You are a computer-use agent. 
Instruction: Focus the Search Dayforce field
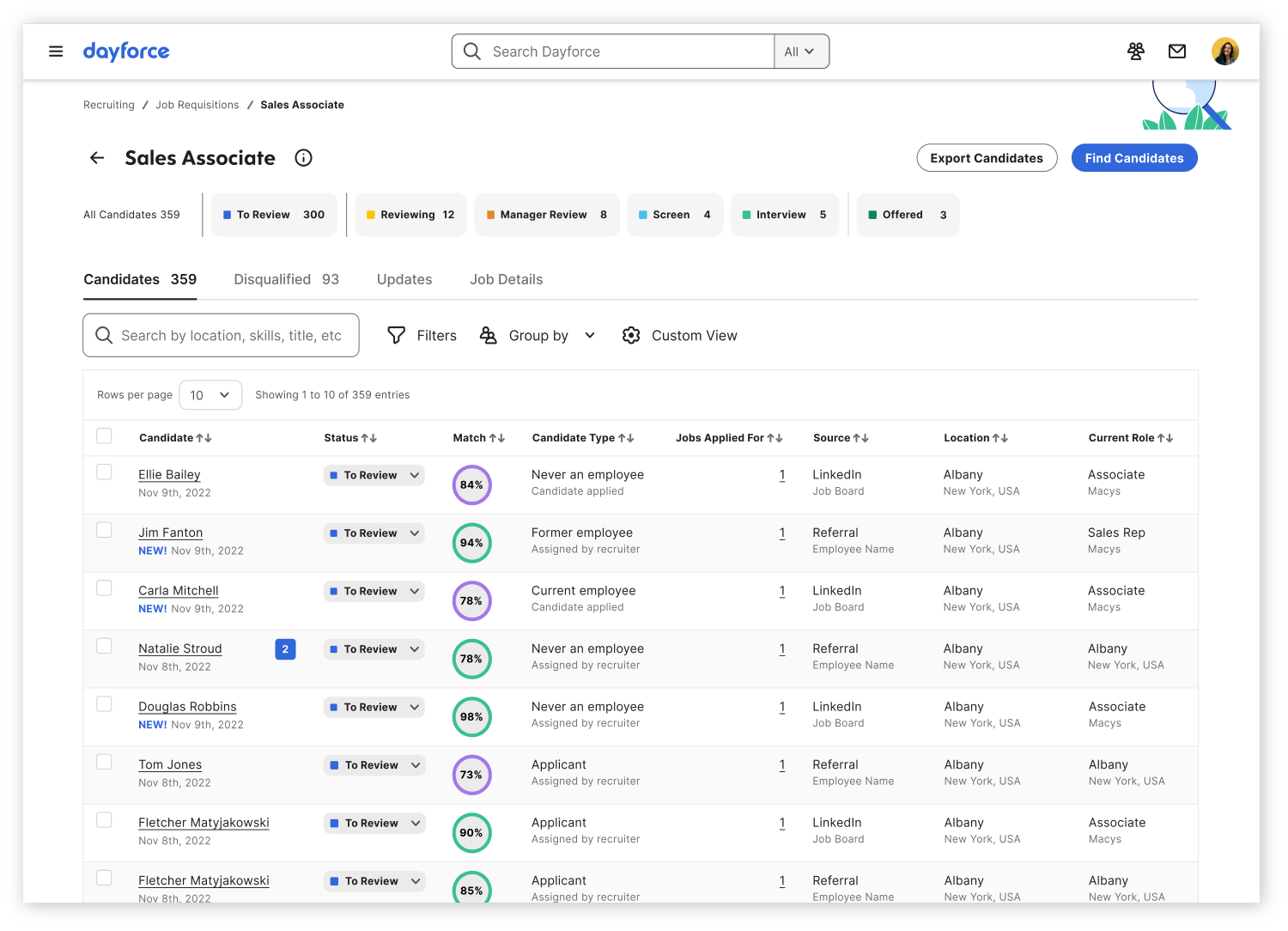tap(613, 52)
